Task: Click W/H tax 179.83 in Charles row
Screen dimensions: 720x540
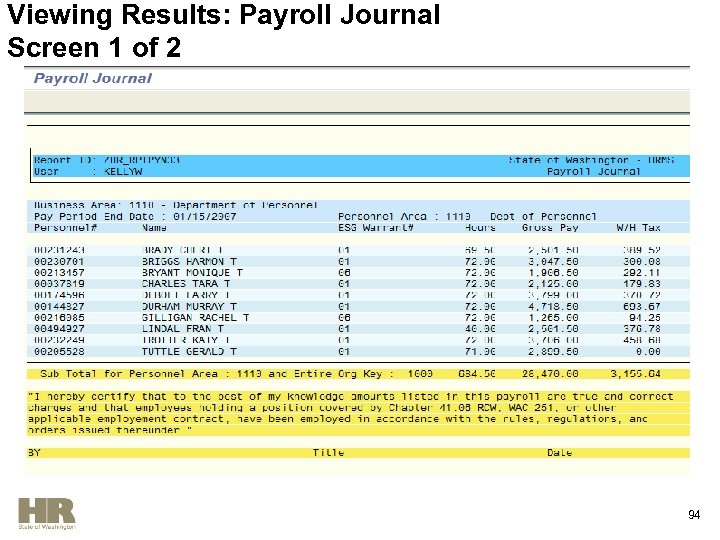Action: click(641, 284)
